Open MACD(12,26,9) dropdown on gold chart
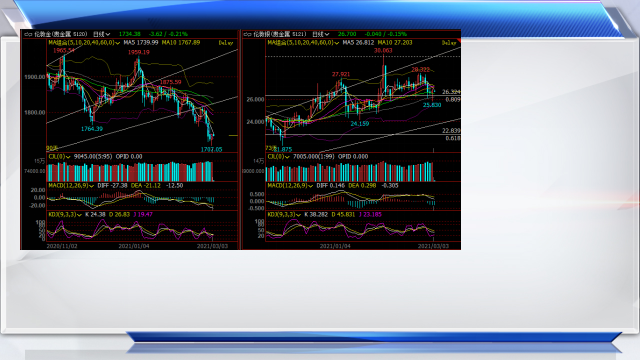The image size is (640, 360). (71, 186)
